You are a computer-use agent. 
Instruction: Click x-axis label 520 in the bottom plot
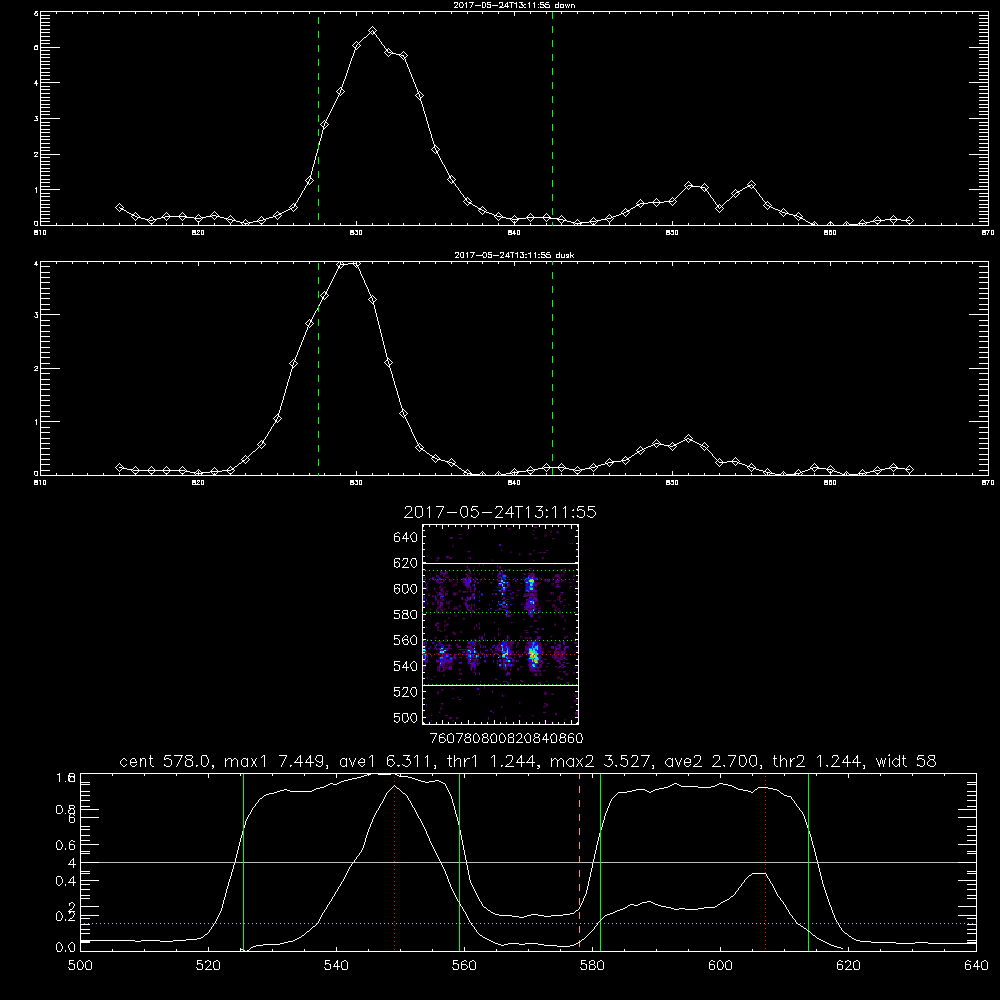click(208, 966)
